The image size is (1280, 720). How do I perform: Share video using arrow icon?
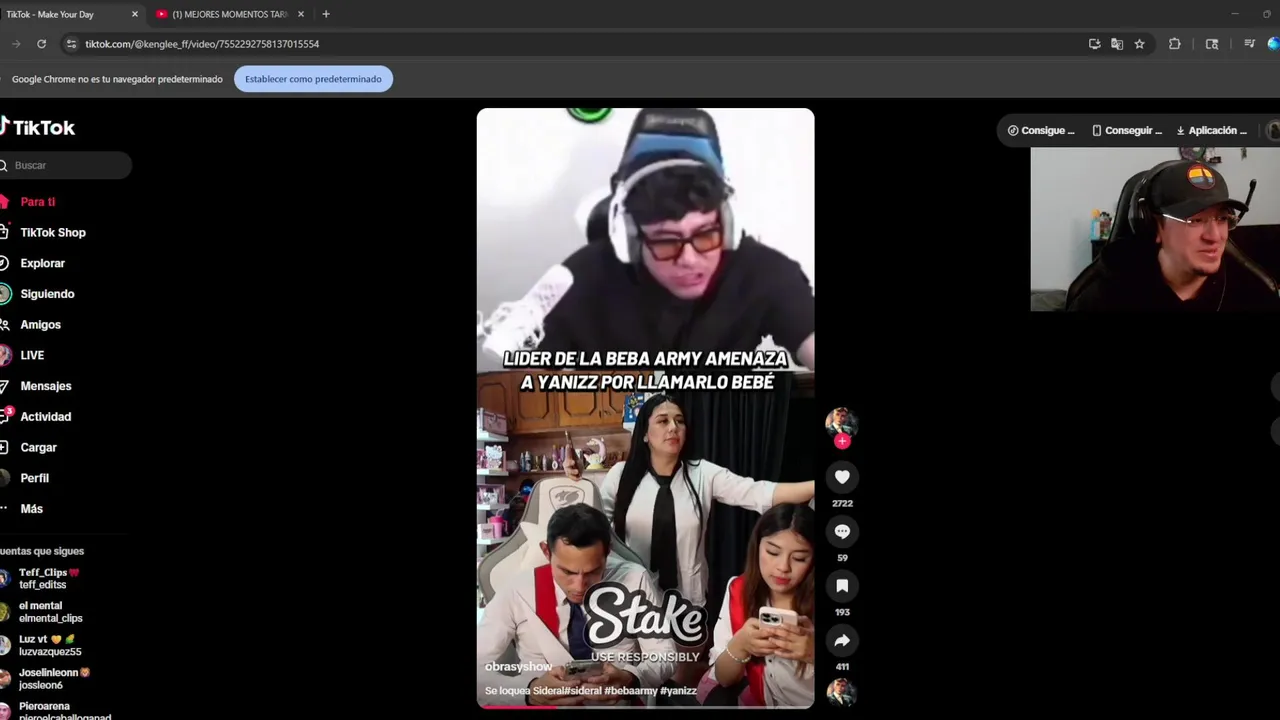(x=842, y=640)
